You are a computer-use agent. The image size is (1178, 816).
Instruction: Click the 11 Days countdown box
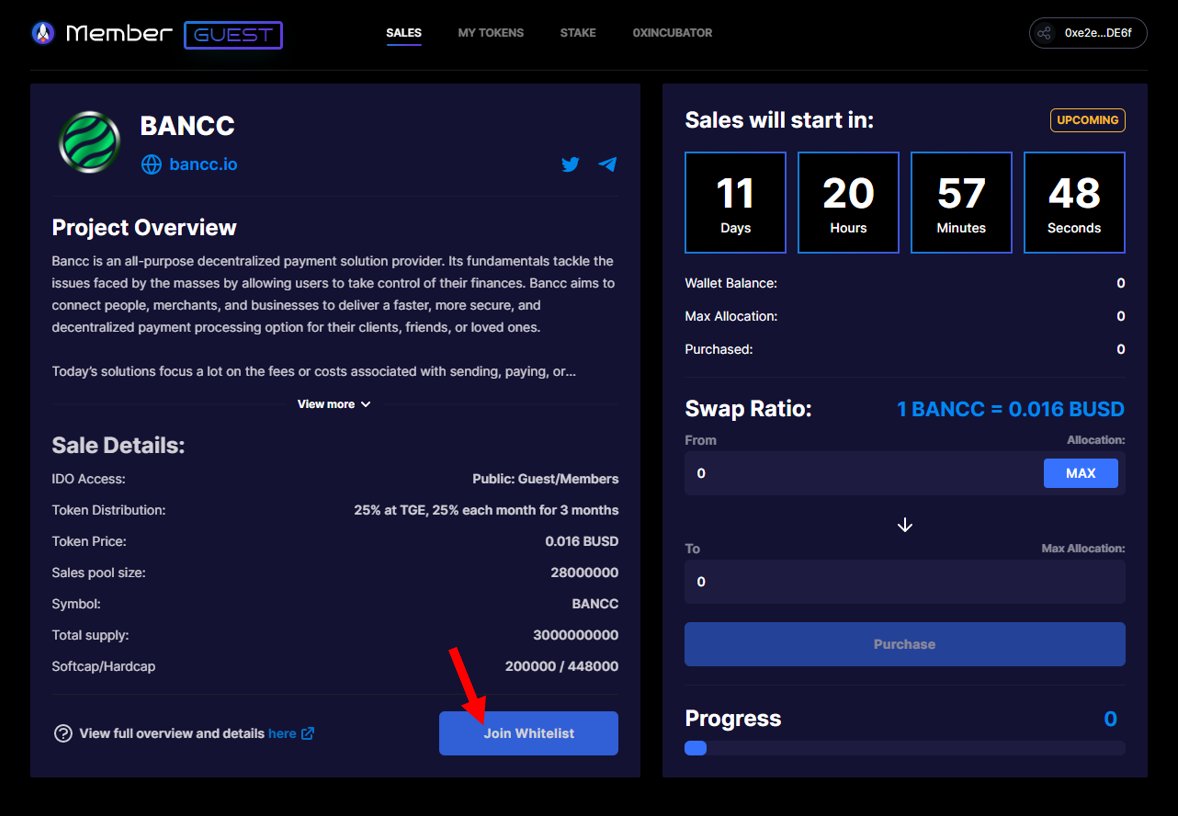(735, 203)
